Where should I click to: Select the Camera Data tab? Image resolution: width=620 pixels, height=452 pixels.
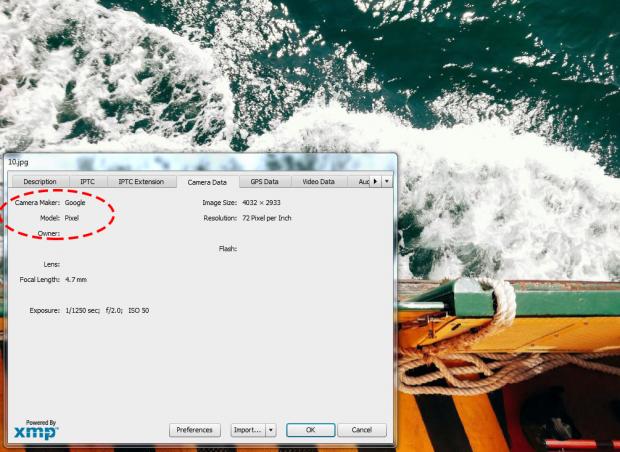click(207, 182)
